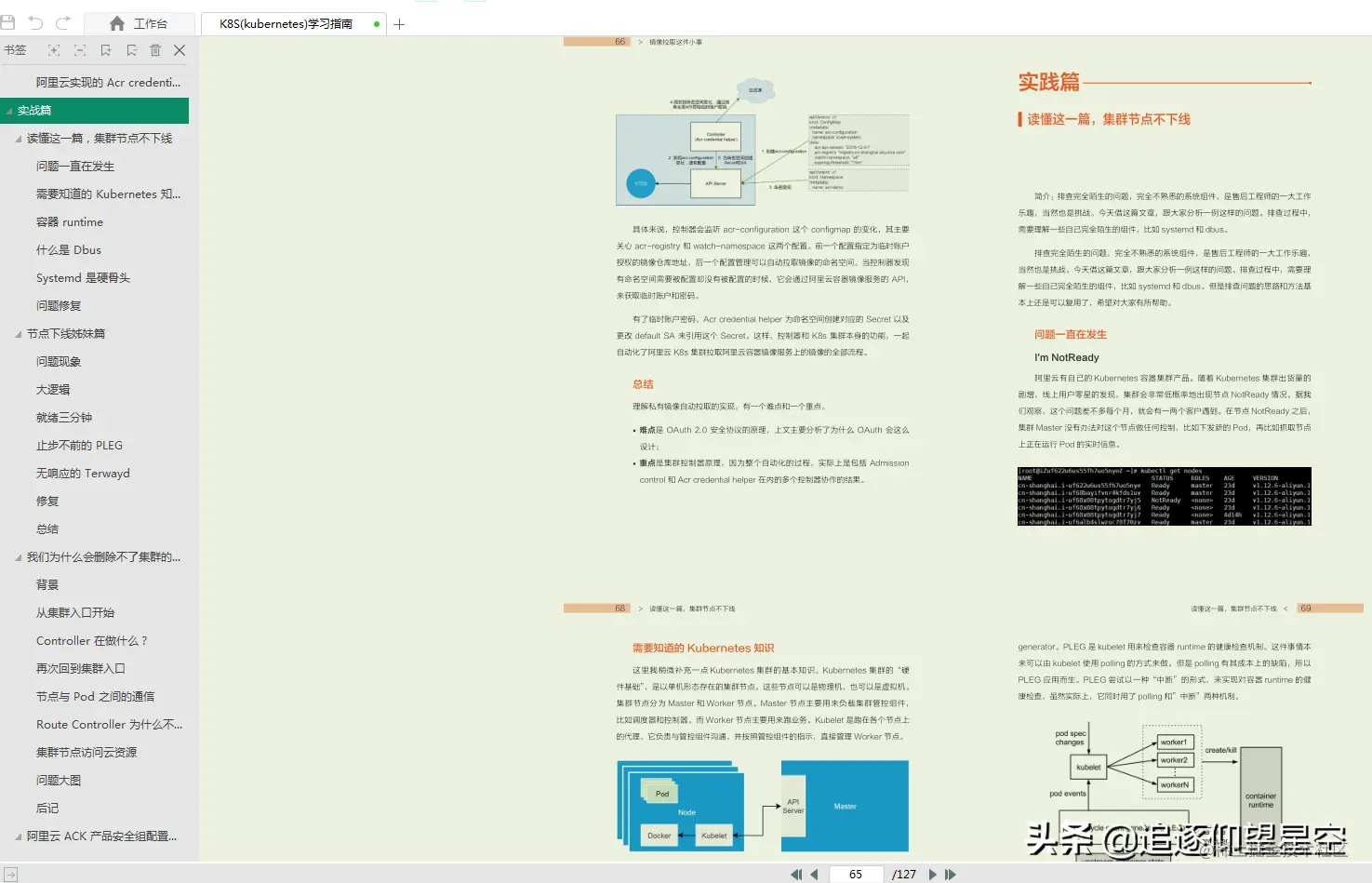Click the Node and Master cluster diagram
Viewport: 1372px width, 883px height.
tap(763, 806)
